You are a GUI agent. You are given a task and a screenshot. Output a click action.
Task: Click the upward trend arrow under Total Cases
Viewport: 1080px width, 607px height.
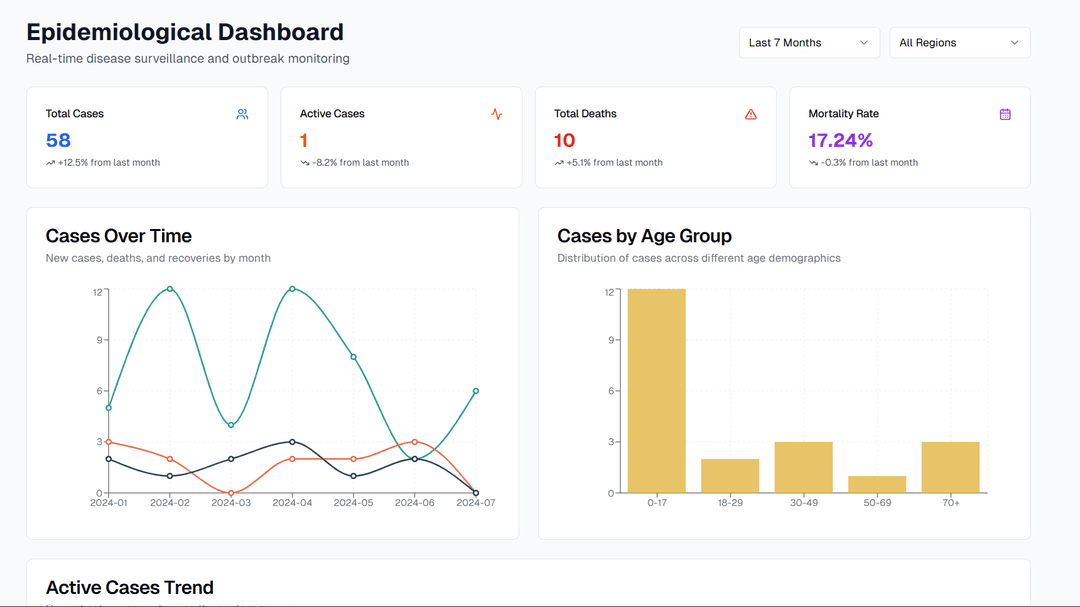pyautogui.click(x=50, y=163)
